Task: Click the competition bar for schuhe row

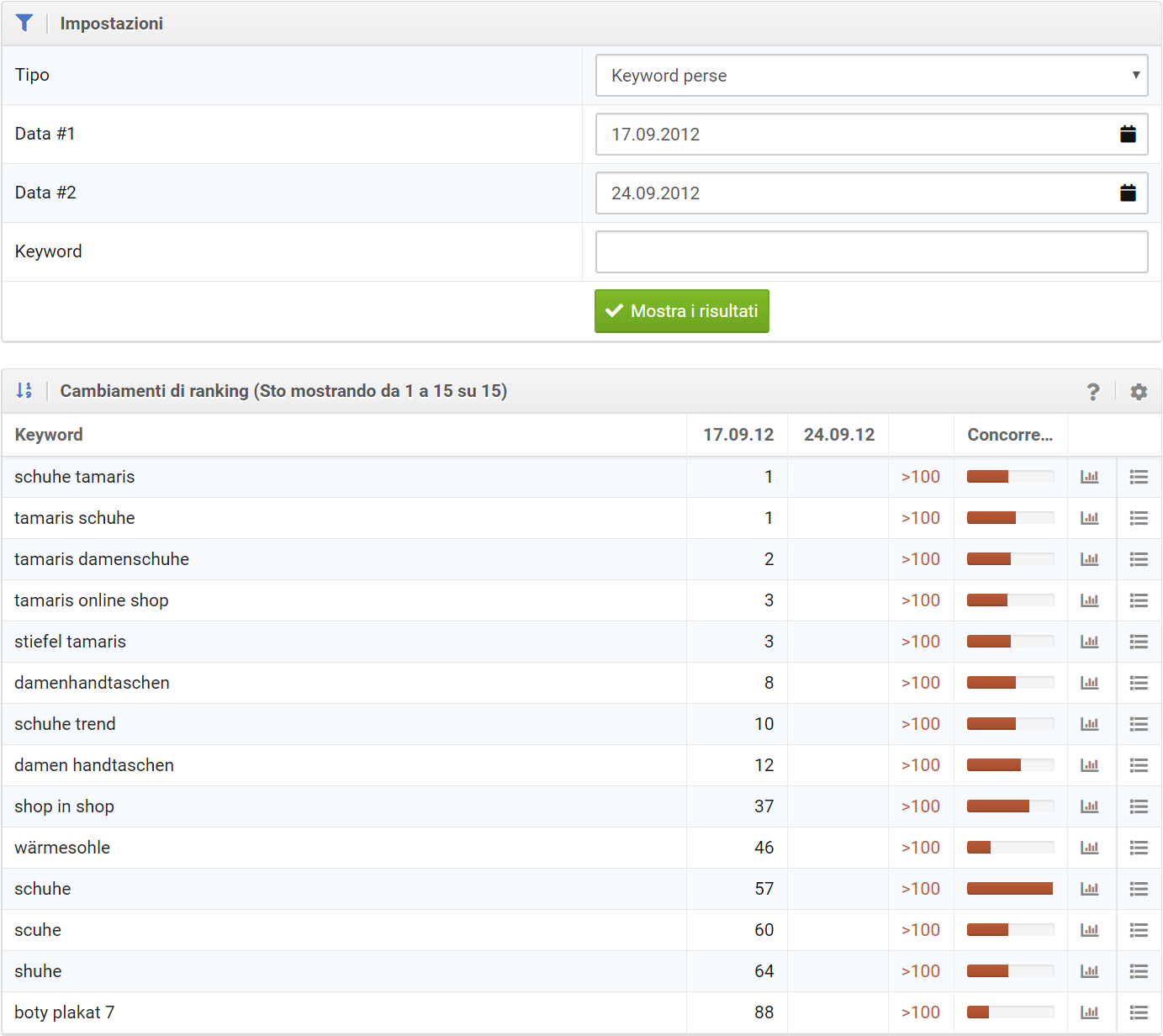Action: (1010, 889)
